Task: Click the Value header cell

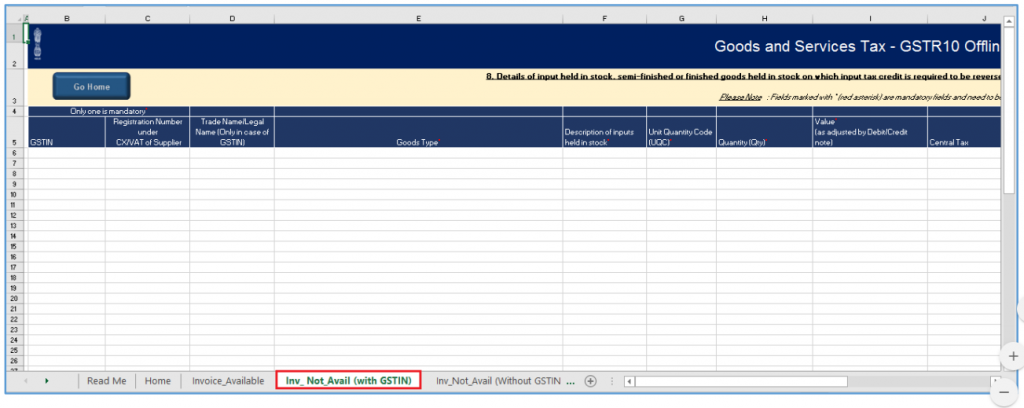Action: 870,132
